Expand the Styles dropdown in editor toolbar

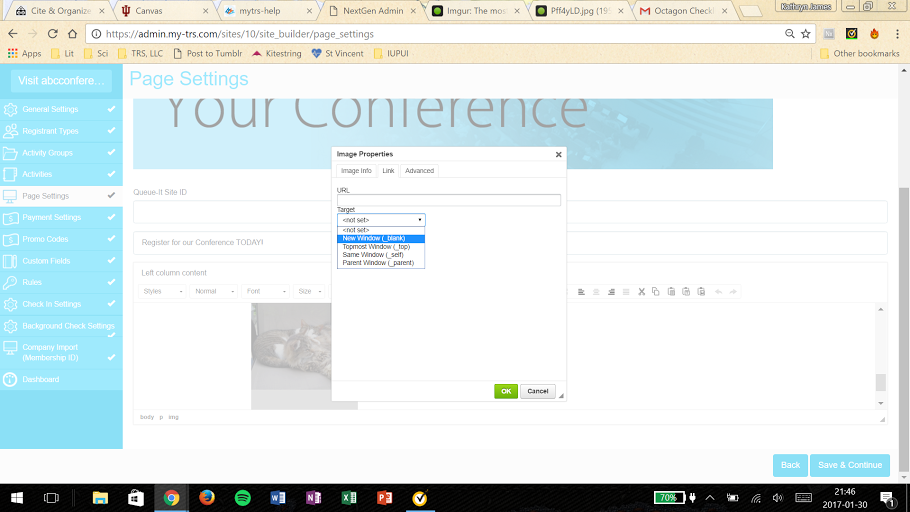click(163, 292)
